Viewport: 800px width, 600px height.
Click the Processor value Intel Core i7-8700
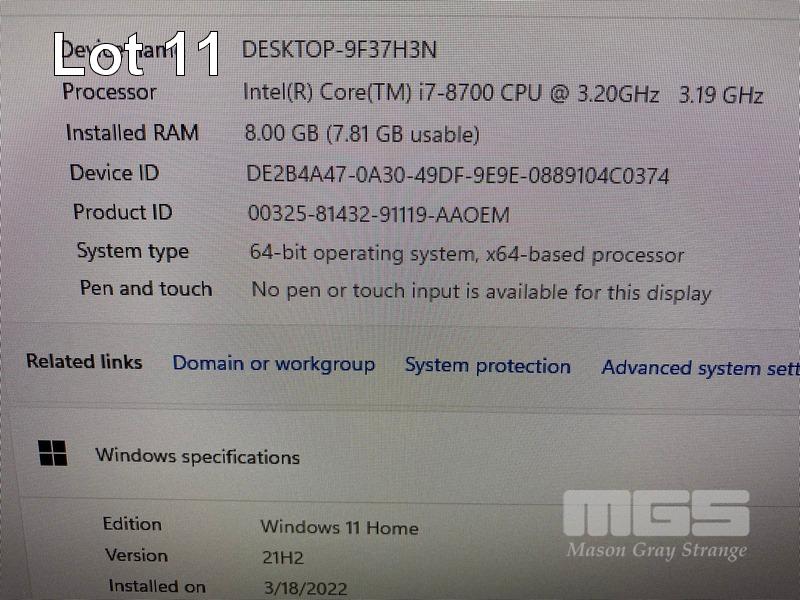click(x=503, y=94)
